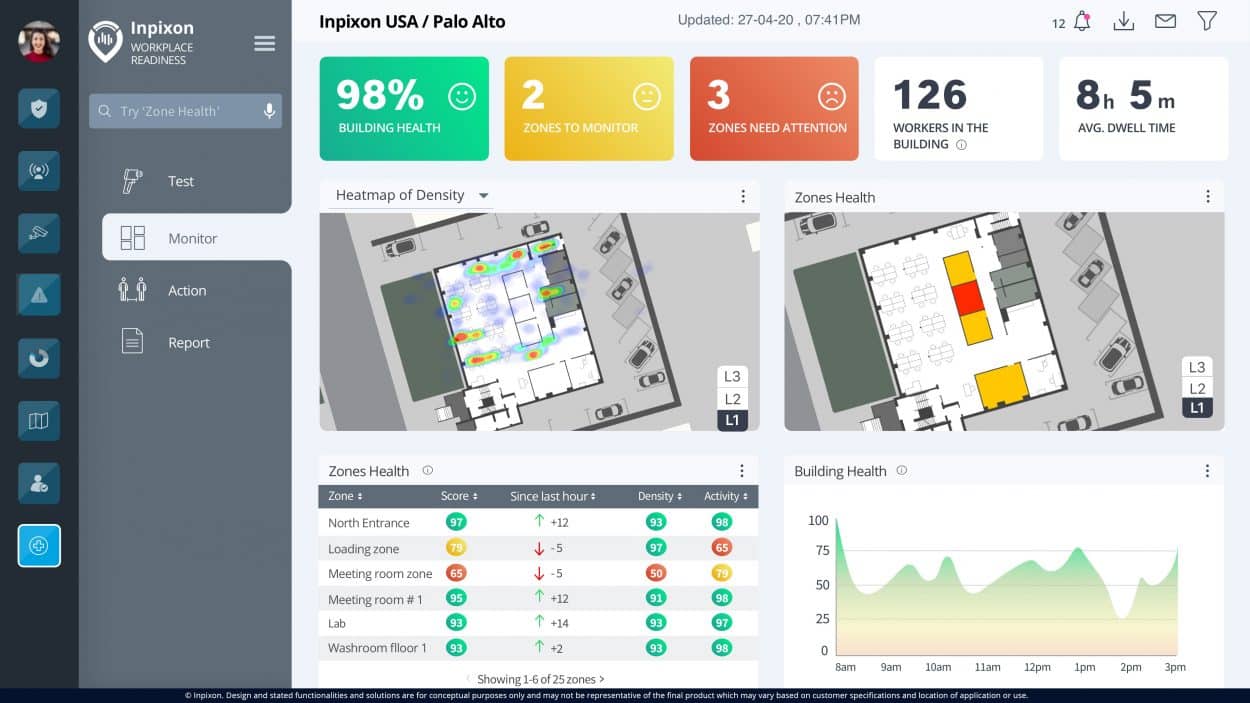Viewport: 1250px width, 703px height.
Task: Click the Inpixon logo pin
Action: point(105,42)
